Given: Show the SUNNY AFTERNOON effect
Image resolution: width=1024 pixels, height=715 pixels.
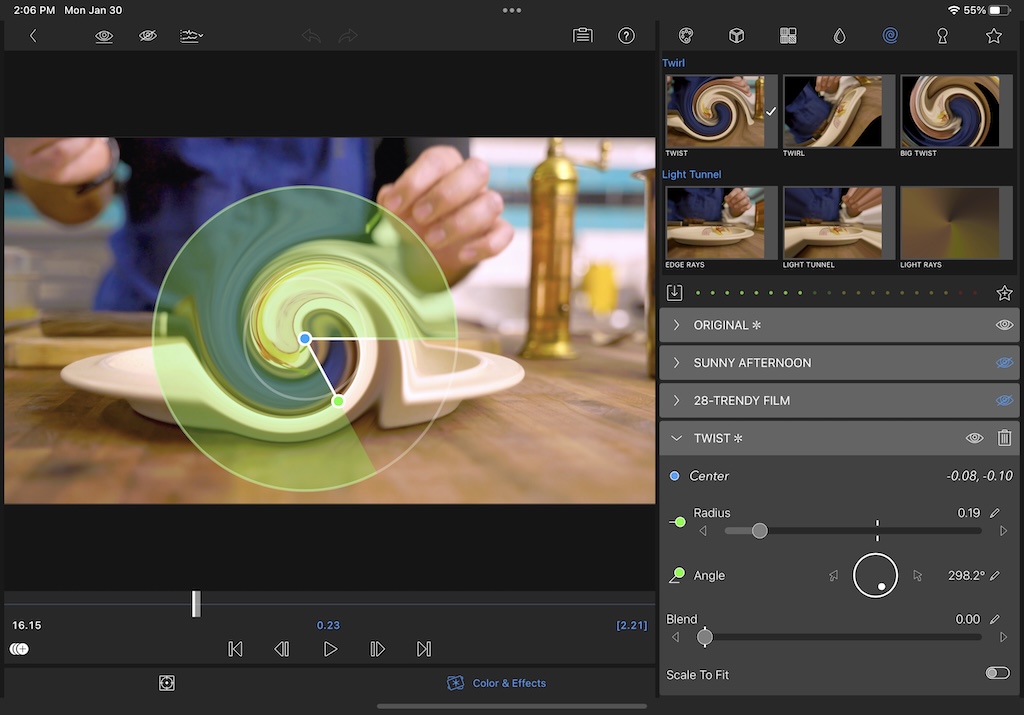Looking at the screenshot, I should (x=1004, y=363).
